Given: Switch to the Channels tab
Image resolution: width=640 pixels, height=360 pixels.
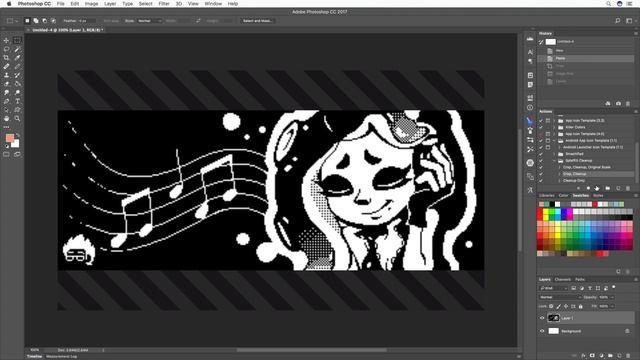Looking at the screenshot, I should (x=562, y=280).
